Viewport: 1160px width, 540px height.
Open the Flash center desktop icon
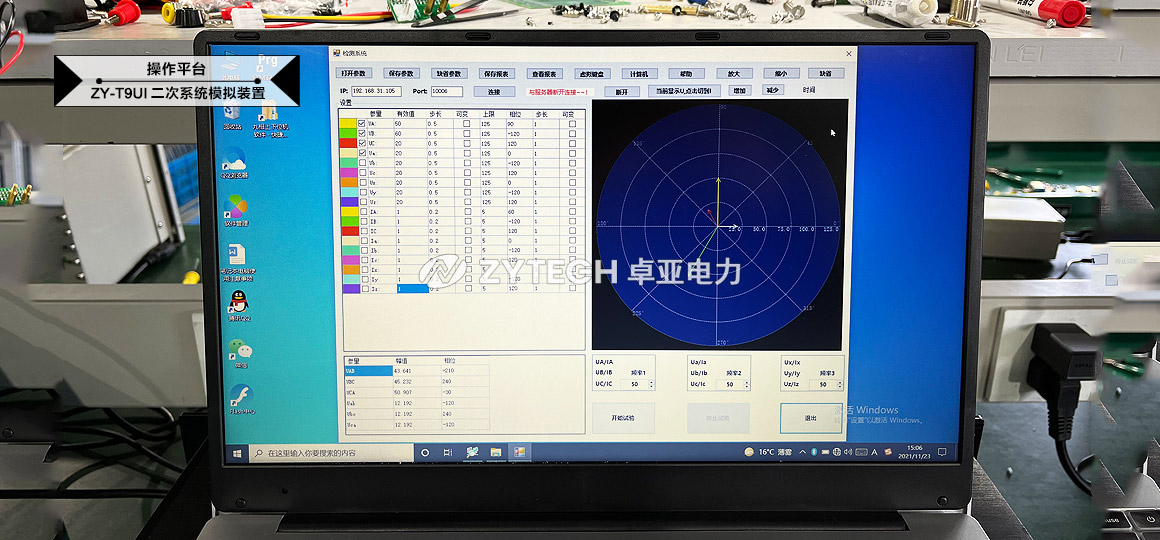[242, 399]
